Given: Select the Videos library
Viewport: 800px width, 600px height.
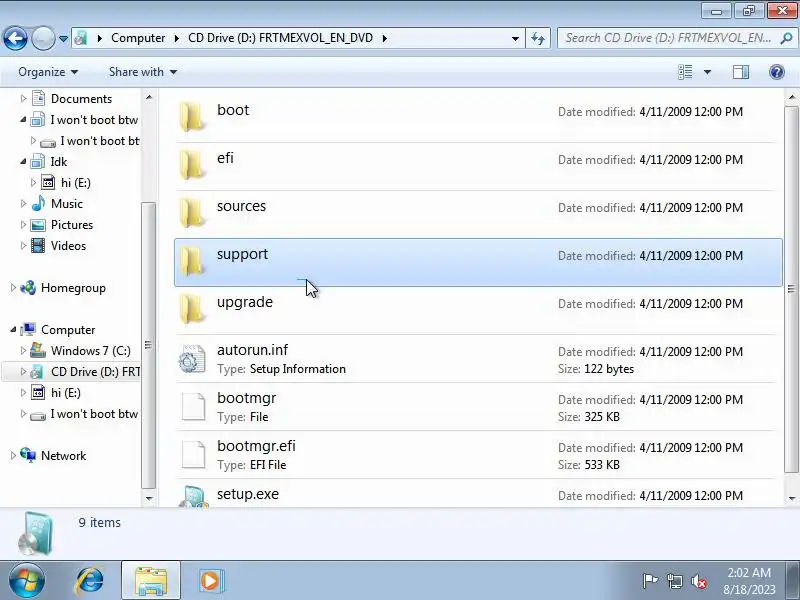Looking at the screenshot, I should (68, 245).
